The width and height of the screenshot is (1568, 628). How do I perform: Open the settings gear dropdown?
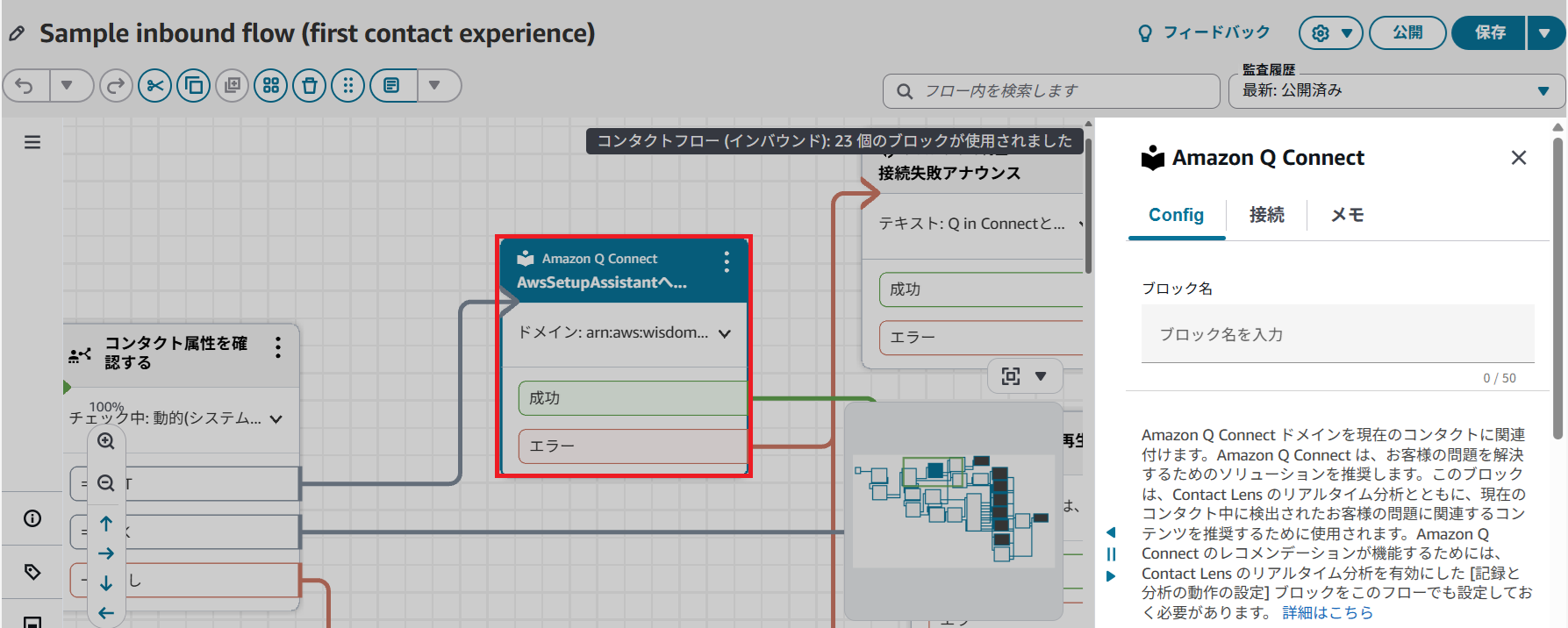point(1331,33)
